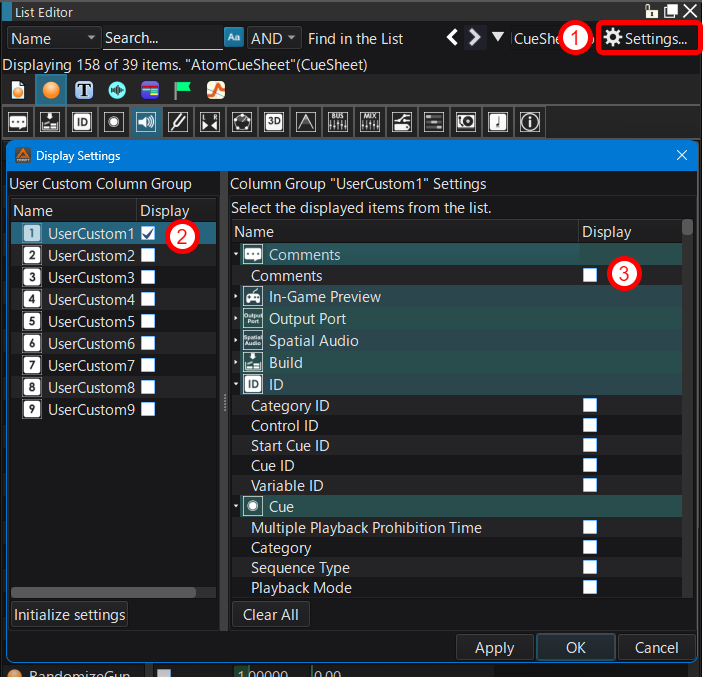Select the Track 'T' filter icon

[84, 90]
